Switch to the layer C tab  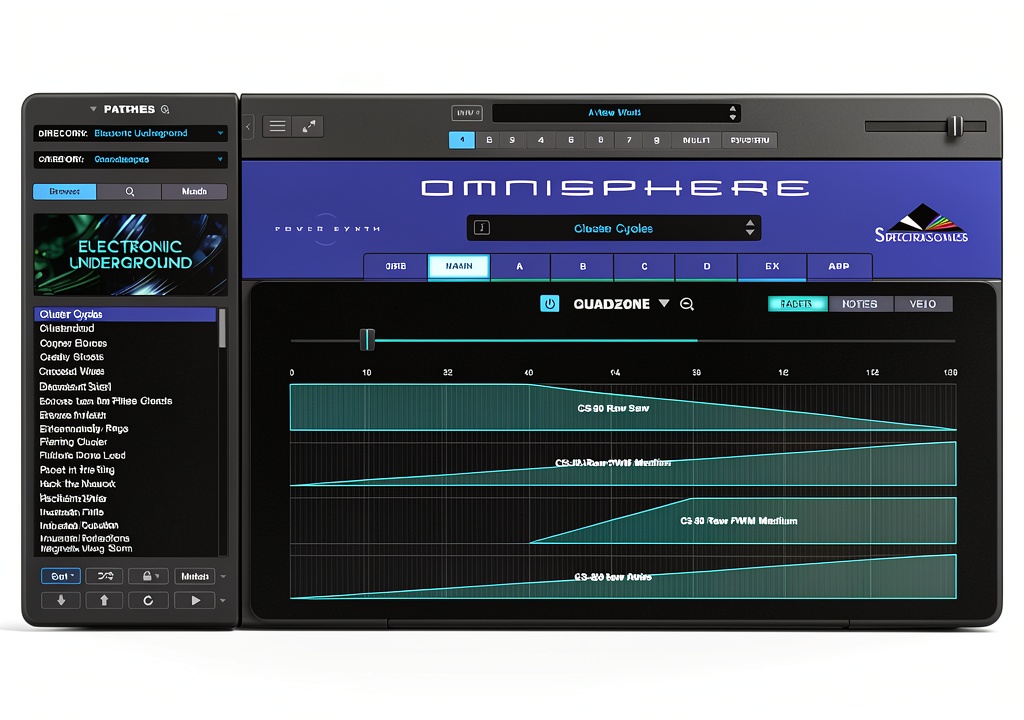[644, 267]
